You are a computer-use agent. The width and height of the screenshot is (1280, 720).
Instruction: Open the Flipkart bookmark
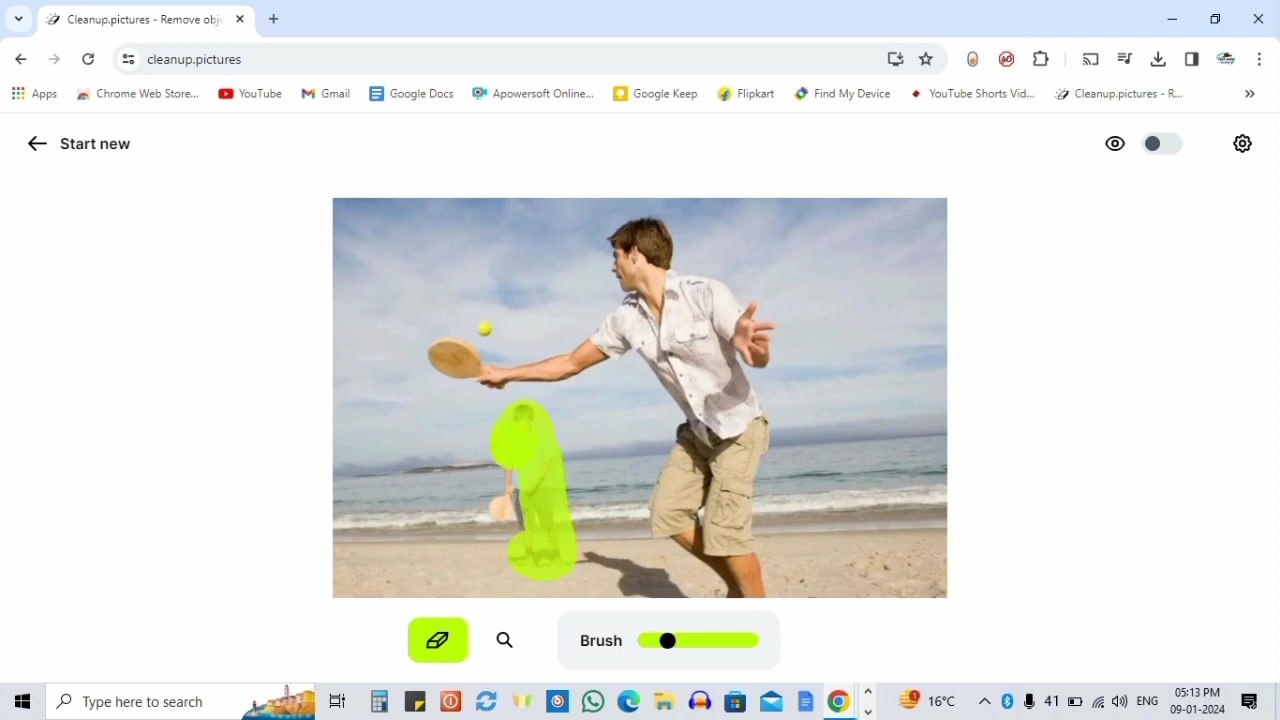[746, 94]
